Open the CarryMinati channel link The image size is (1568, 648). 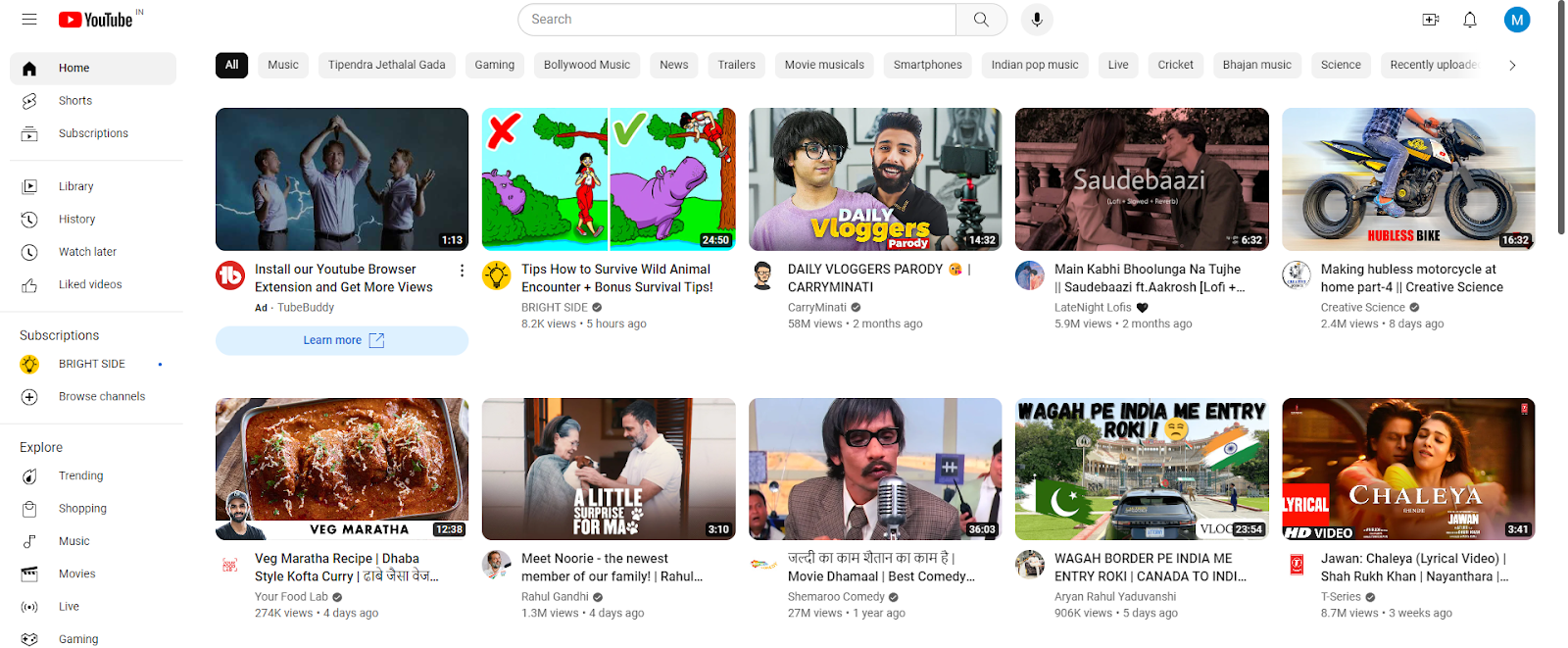click(x=816, y=308)
